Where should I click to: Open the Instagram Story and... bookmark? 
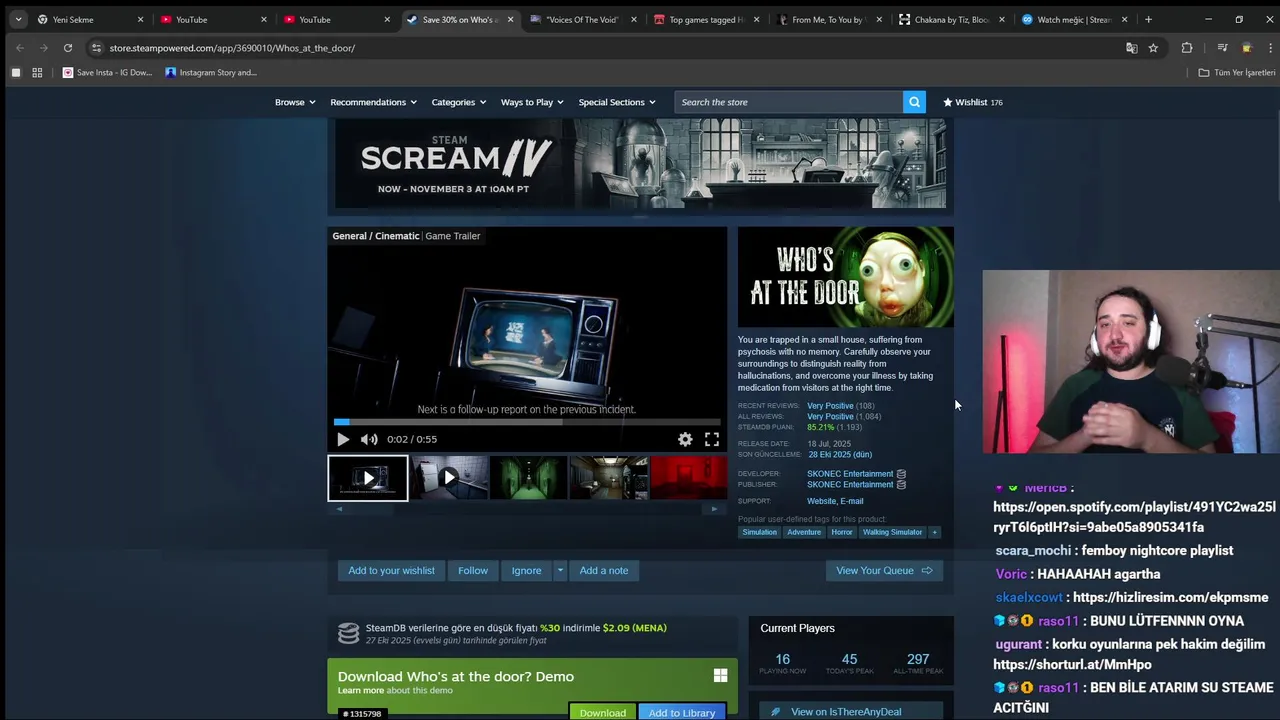211,72
